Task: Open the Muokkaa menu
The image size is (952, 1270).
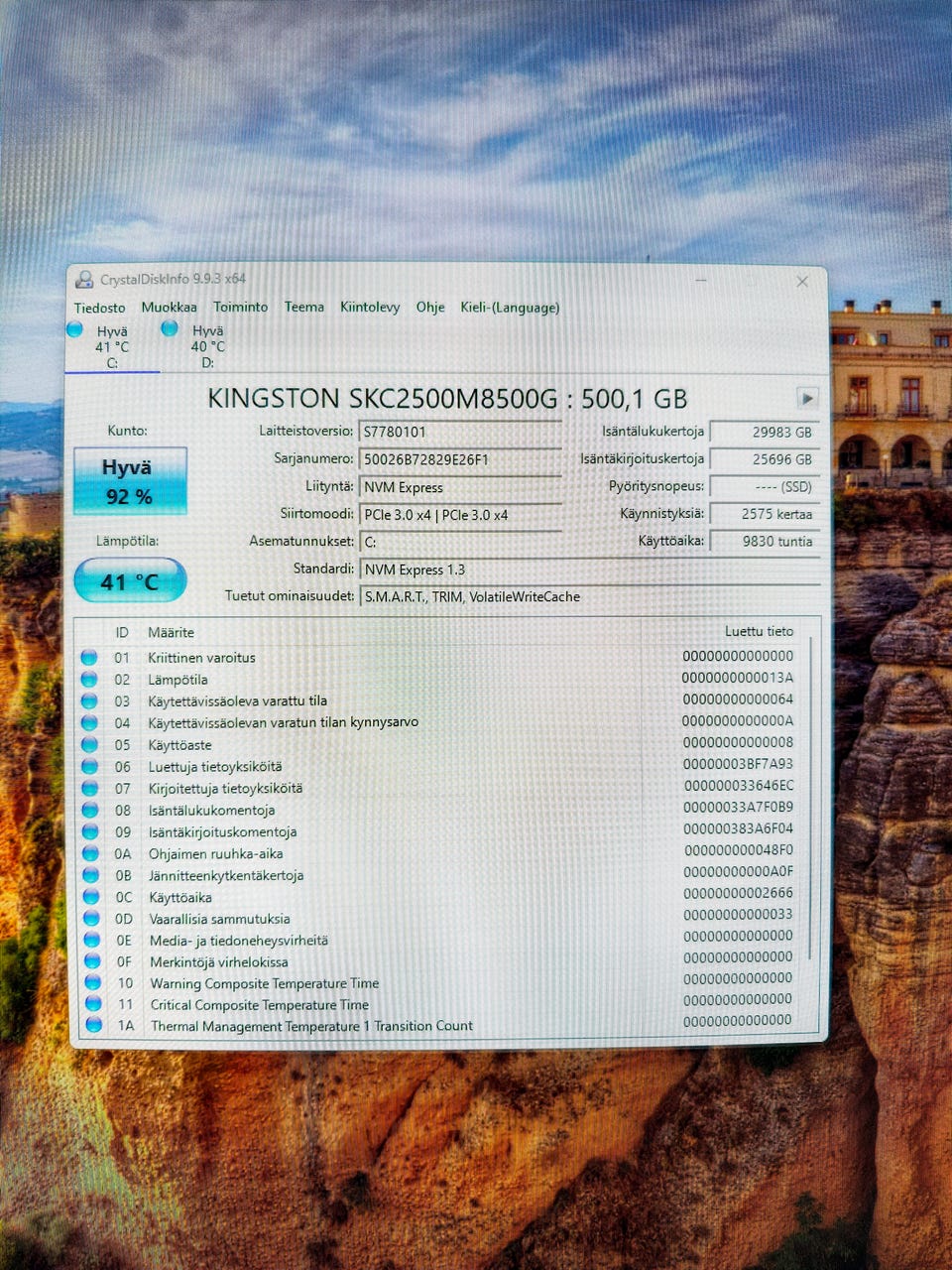Action: (169, 308)
